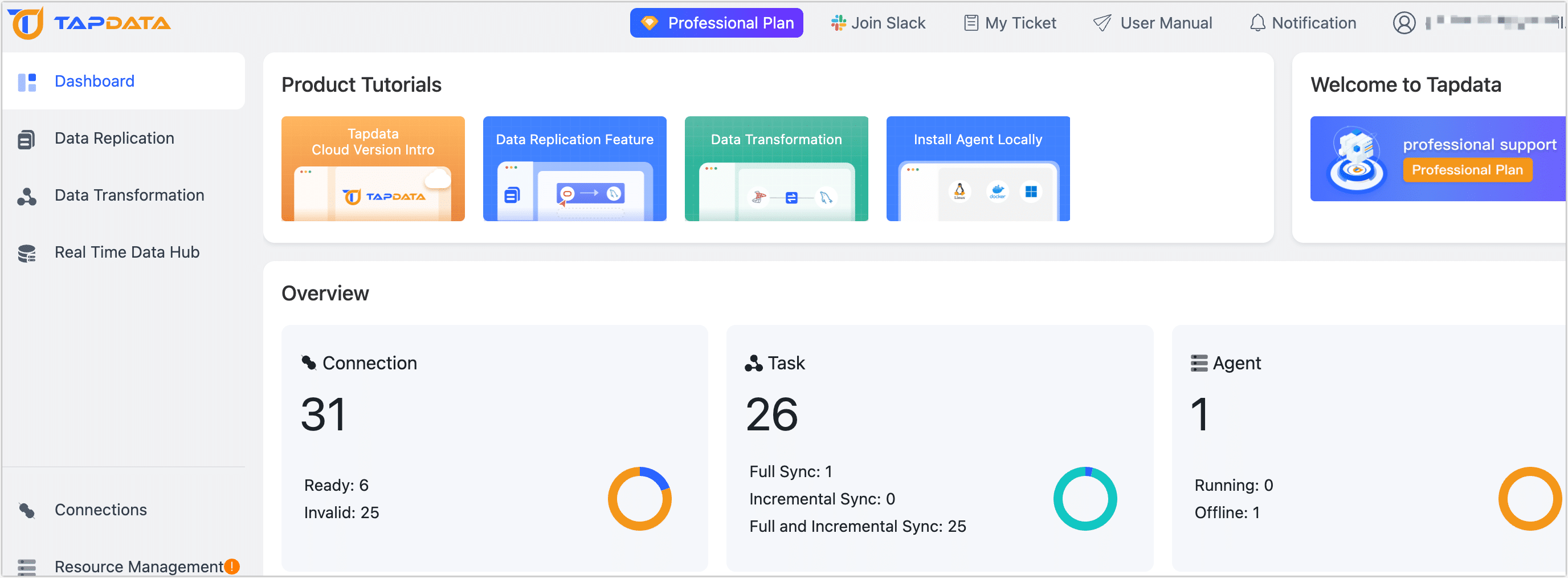
Task: Click the orange alert badge on Resource Management
Action: point(232,567)
